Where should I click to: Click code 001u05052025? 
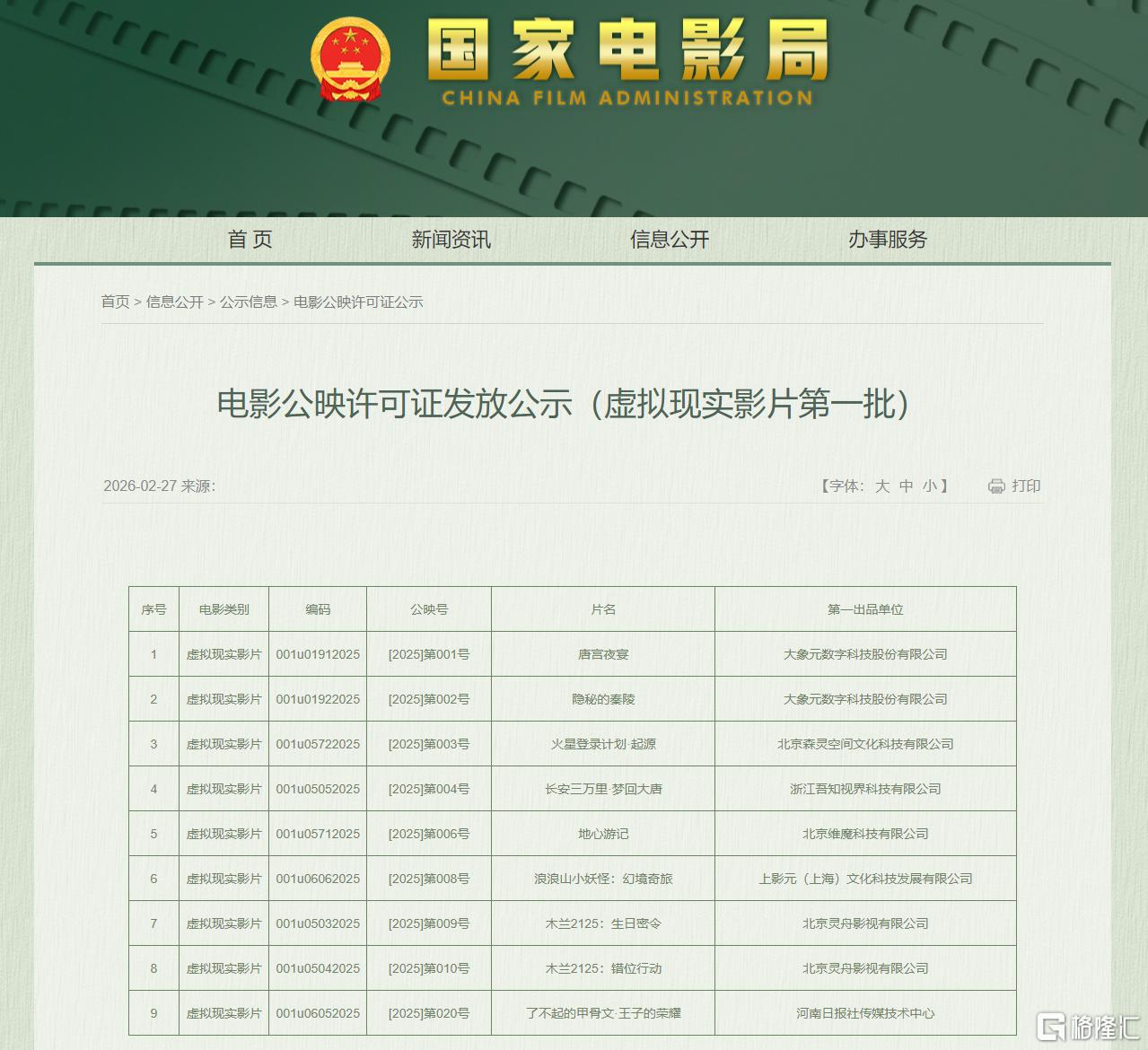click(318, 789)
